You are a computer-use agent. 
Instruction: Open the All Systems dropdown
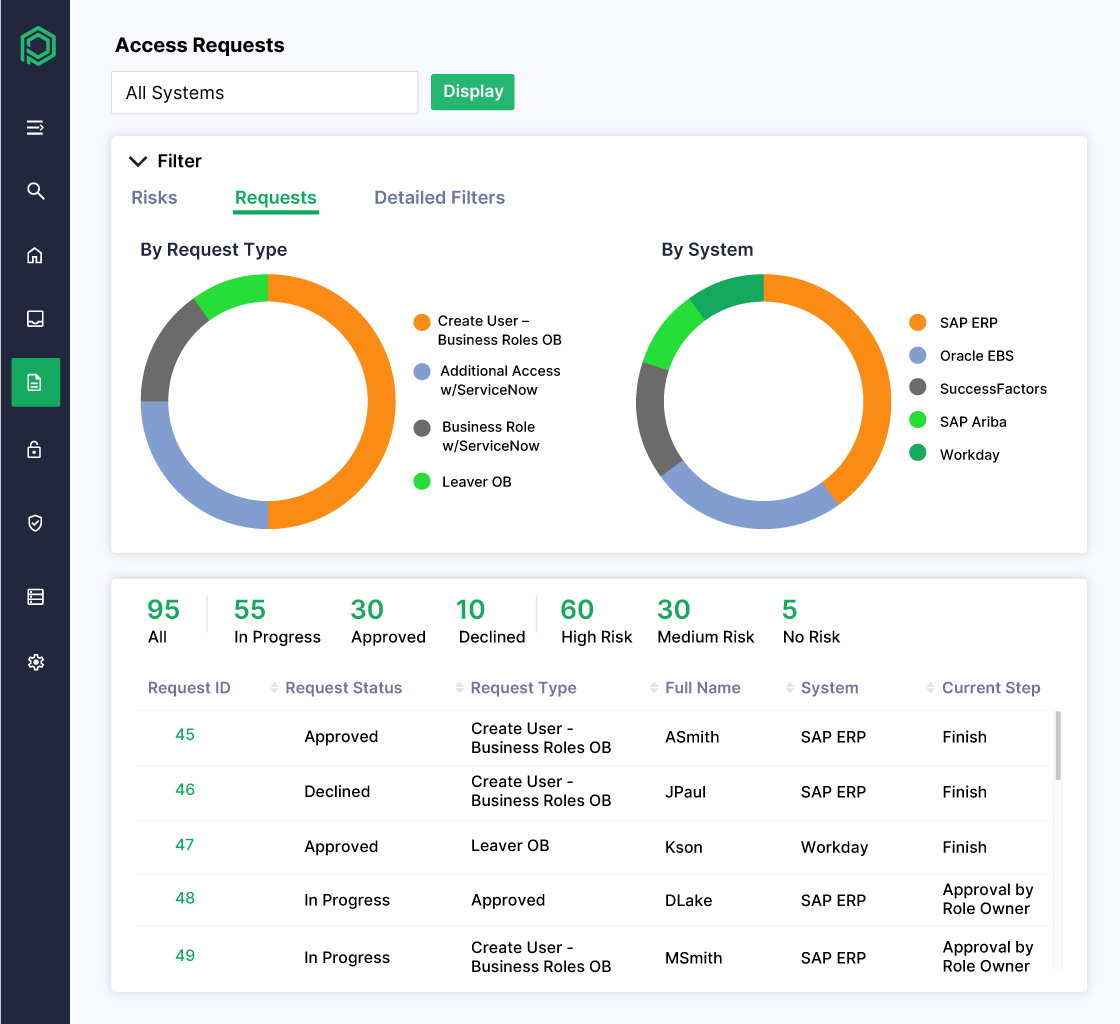tap(264, 92)
